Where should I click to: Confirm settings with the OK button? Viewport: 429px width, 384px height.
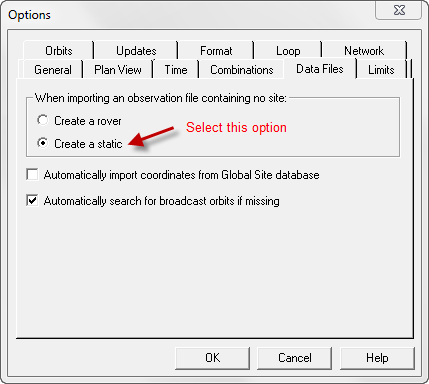[x=212, y=358]
